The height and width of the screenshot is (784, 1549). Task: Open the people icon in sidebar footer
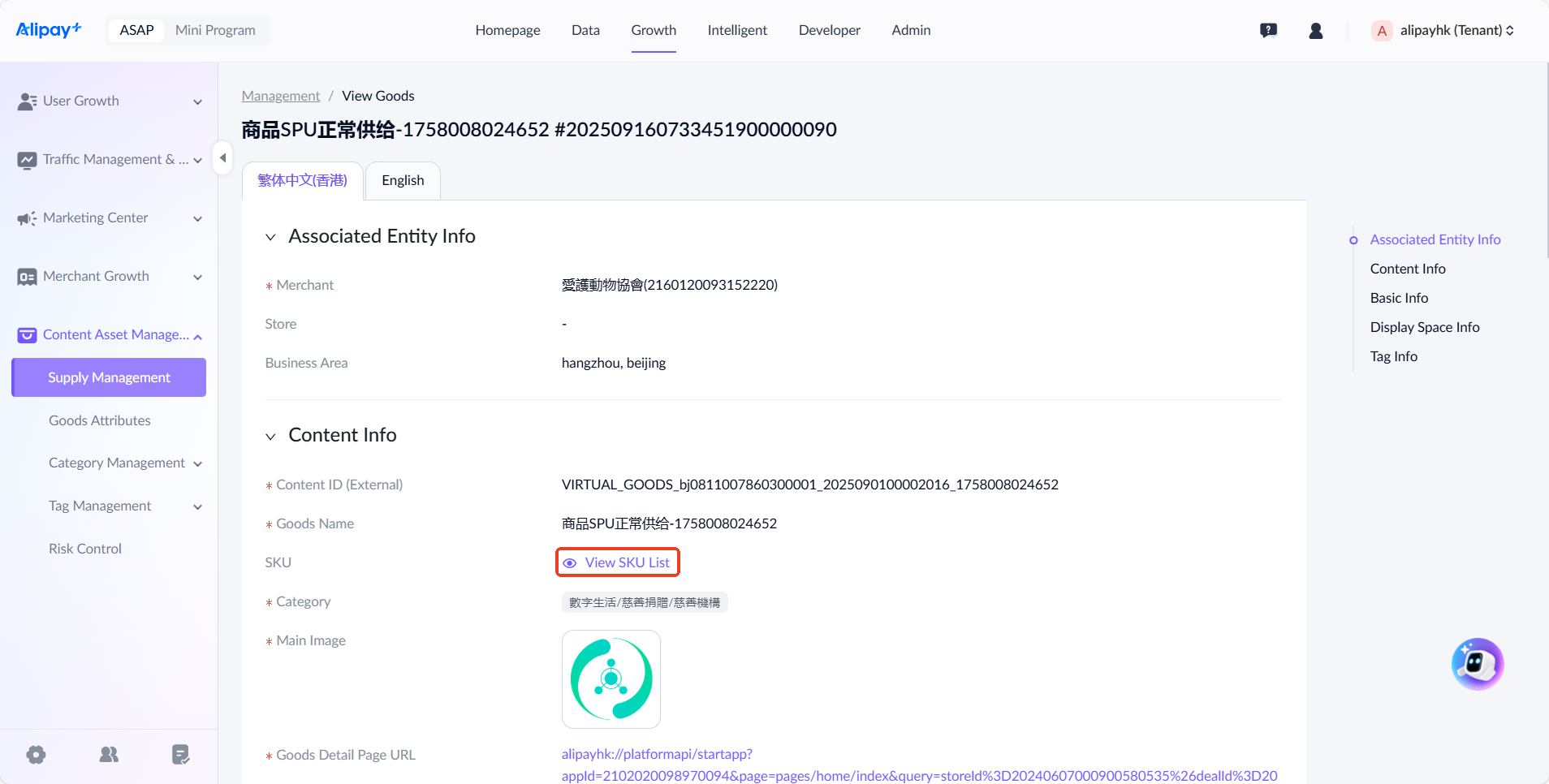pos(109,755)
